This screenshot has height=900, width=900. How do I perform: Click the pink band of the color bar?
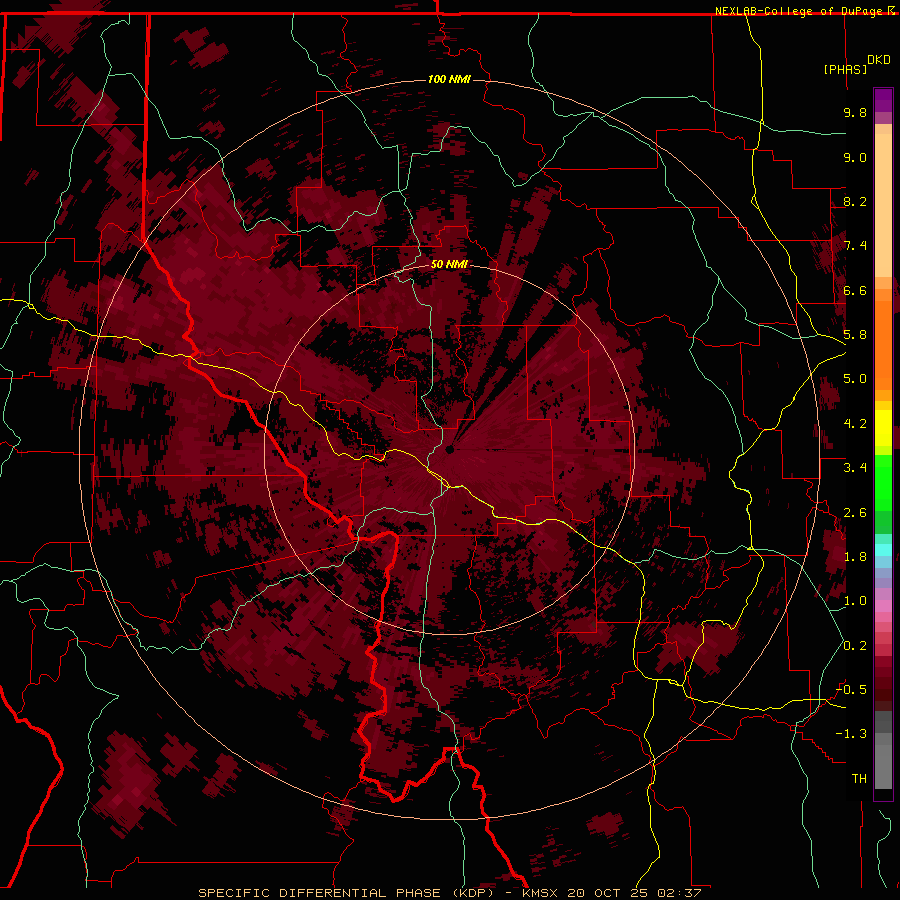pyautogui.click(x=883, y=606)
